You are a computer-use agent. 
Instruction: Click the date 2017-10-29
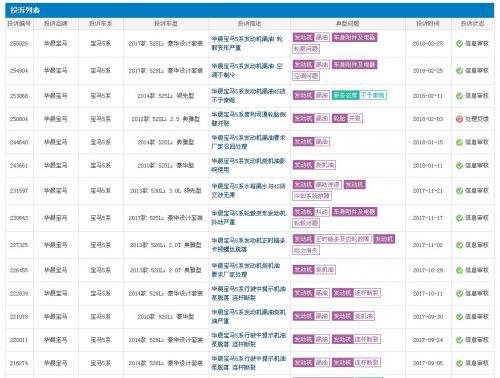[428, 270]
